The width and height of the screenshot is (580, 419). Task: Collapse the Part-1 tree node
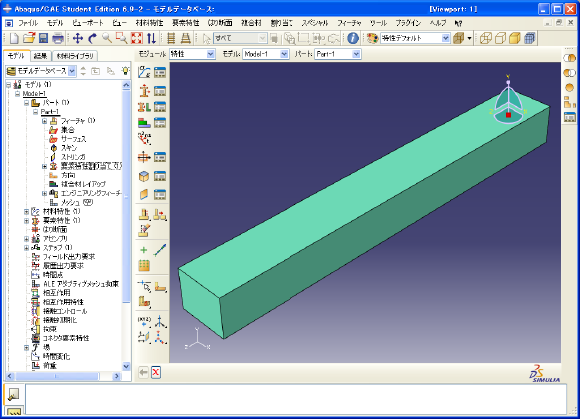(36, 112)
